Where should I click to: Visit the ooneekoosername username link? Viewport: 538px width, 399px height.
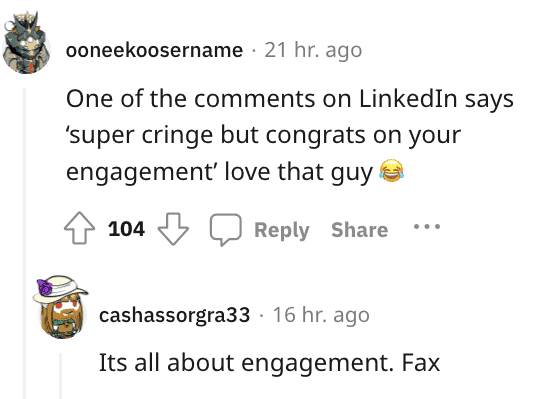pyautogui.click(x=154, y=50)
